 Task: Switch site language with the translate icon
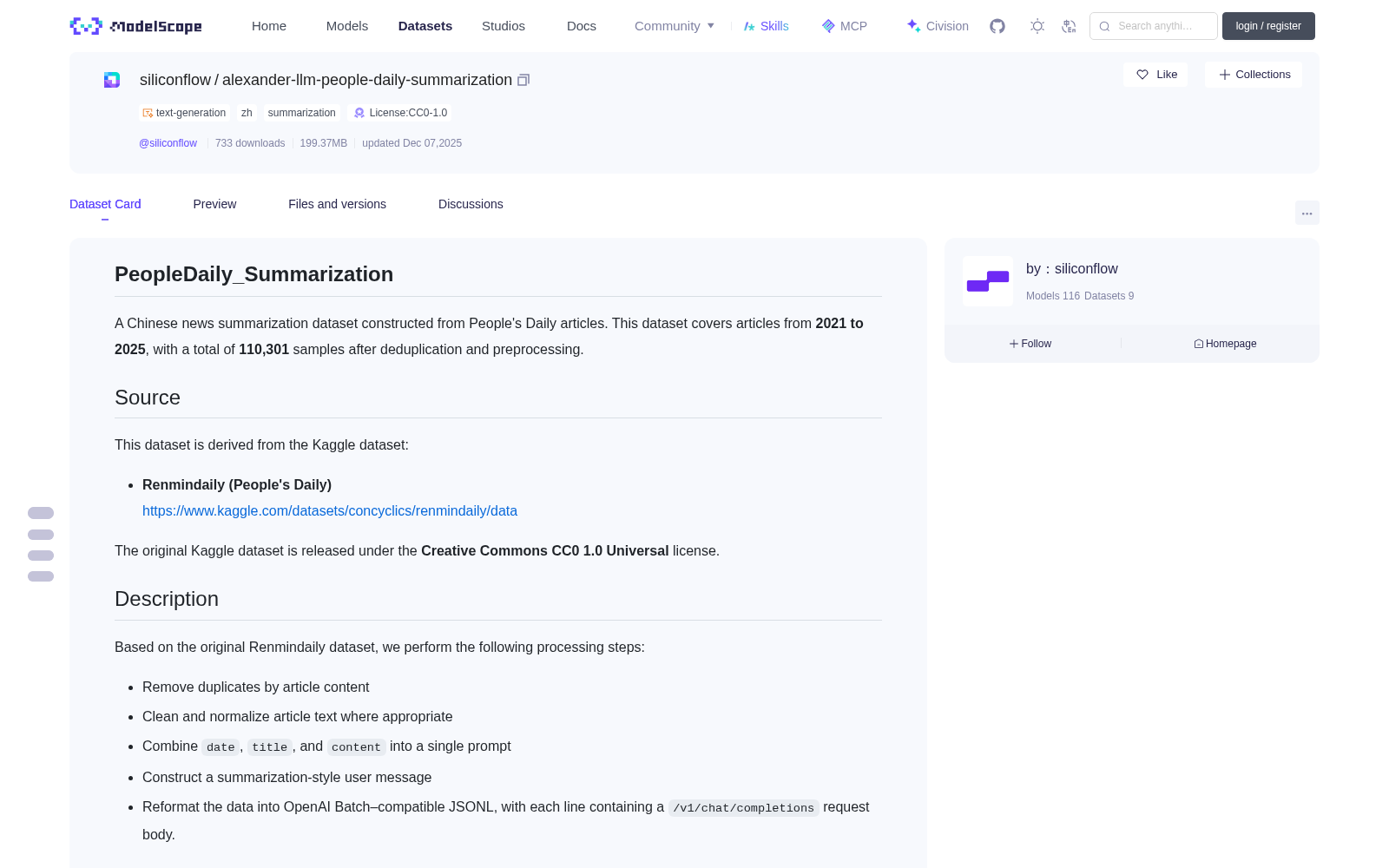point(1070,26)
